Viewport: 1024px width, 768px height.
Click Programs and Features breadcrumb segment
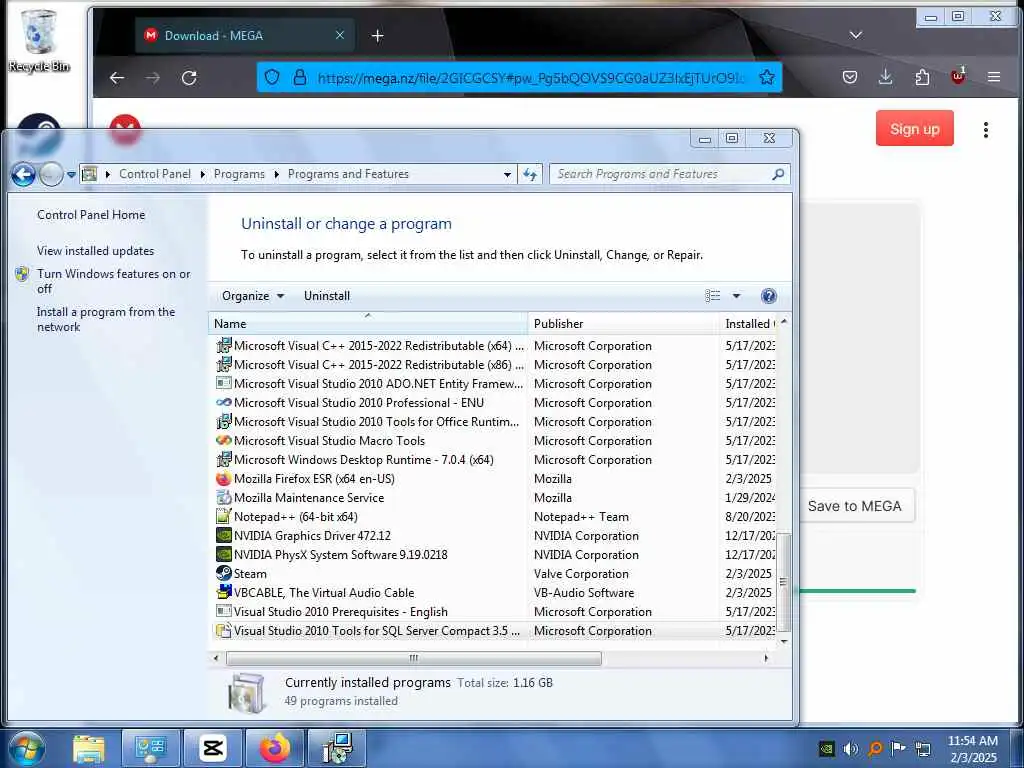tap(348, 174)
